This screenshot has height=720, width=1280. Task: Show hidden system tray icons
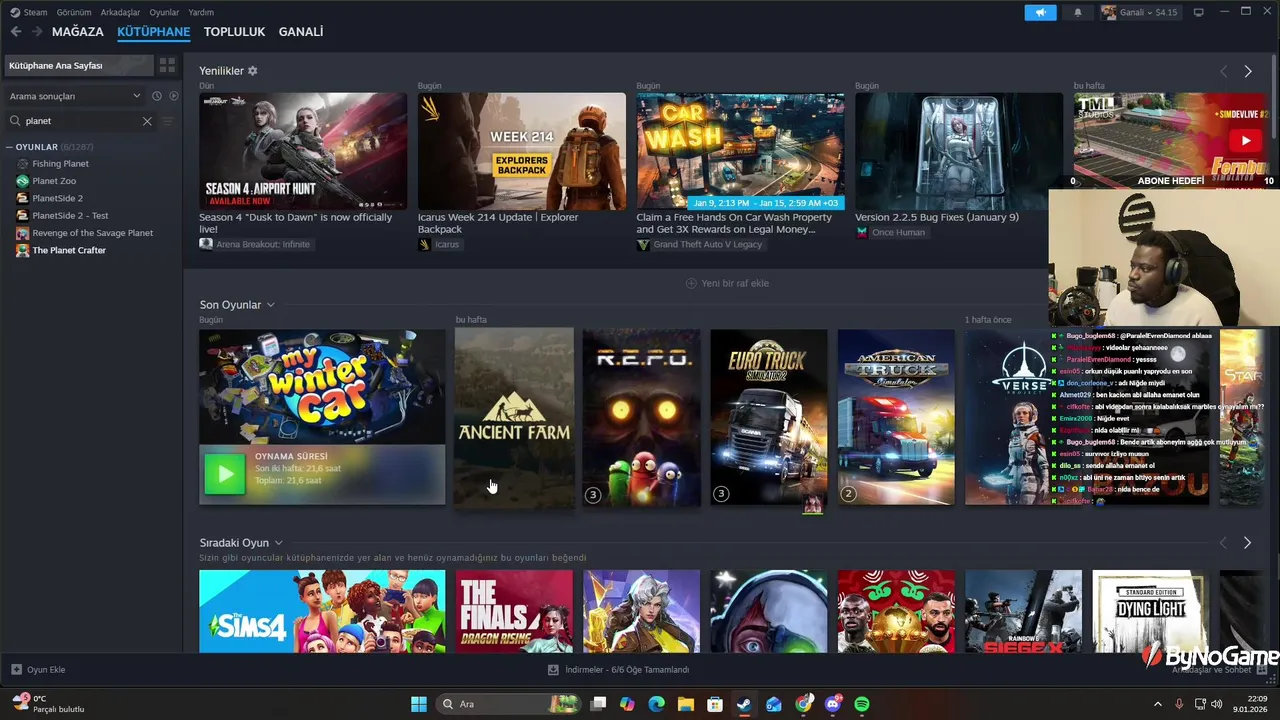(x=1159, y=704)
